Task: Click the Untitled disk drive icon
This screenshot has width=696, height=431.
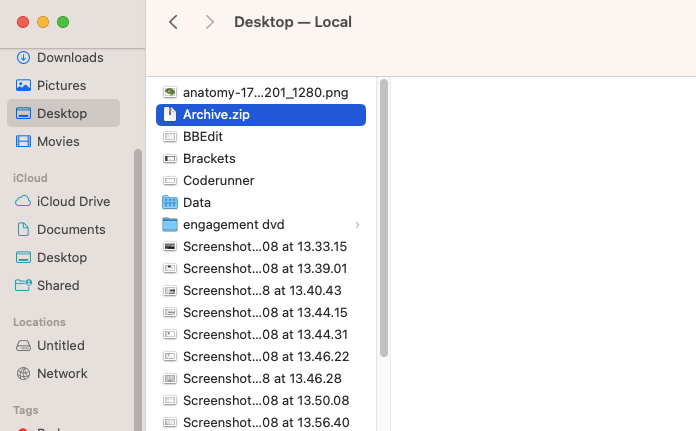Action: [x=23, y=345]
